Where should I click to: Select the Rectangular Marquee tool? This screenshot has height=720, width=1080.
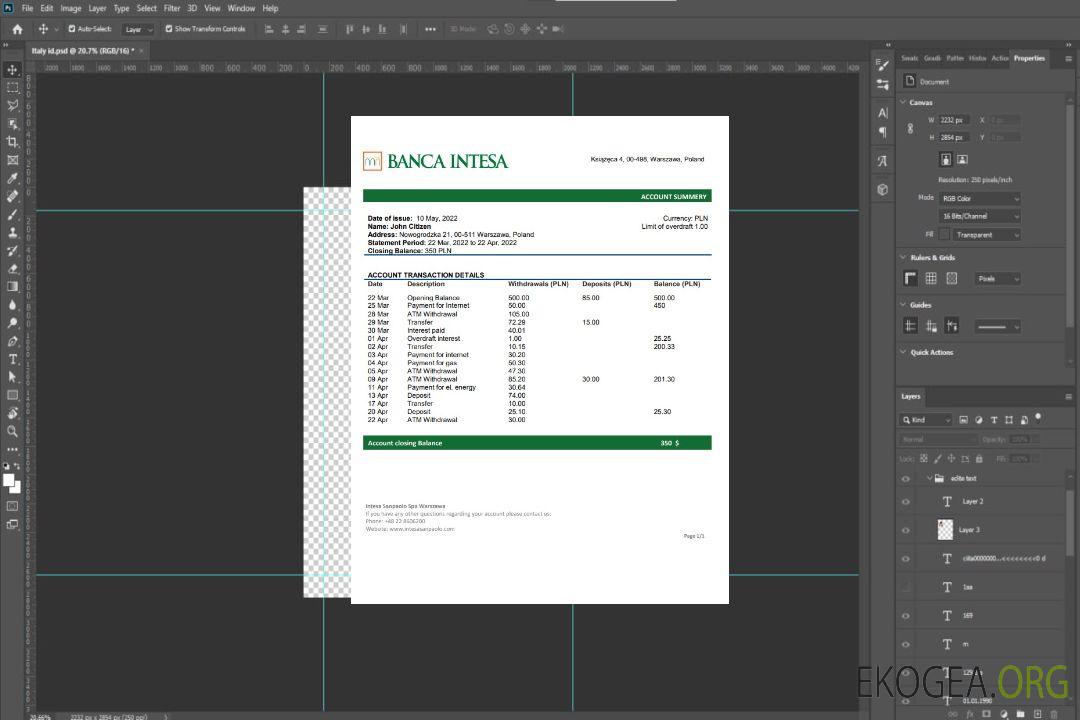click(12, 88)
